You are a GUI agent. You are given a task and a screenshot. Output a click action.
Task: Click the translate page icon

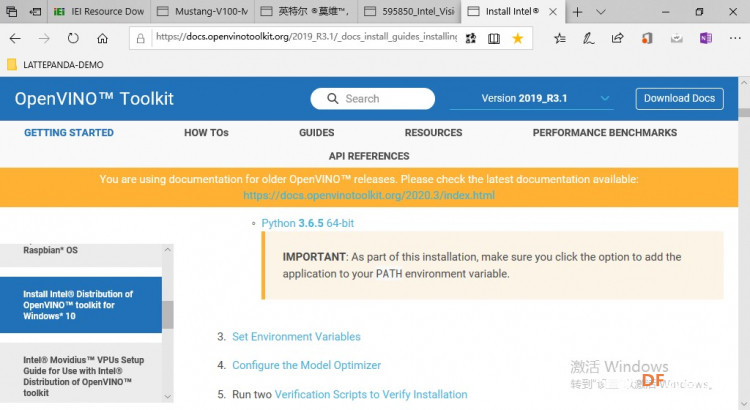(471, 38)
